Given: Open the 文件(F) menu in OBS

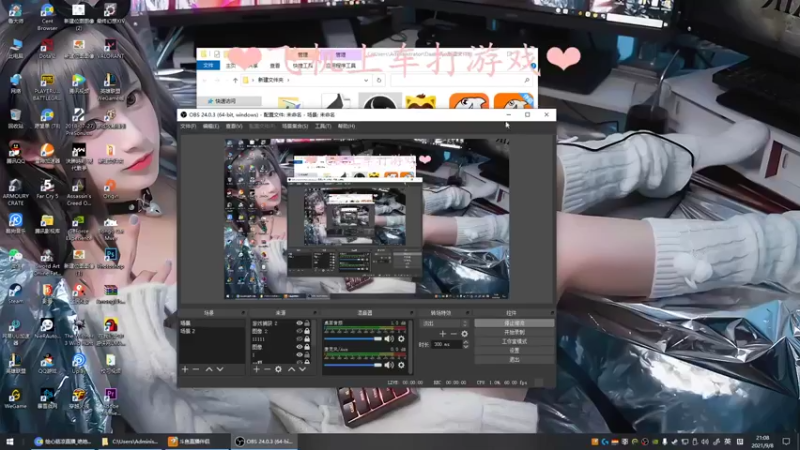Looking at the screenshot, I should pyautogui.click(x=188, y=126).
